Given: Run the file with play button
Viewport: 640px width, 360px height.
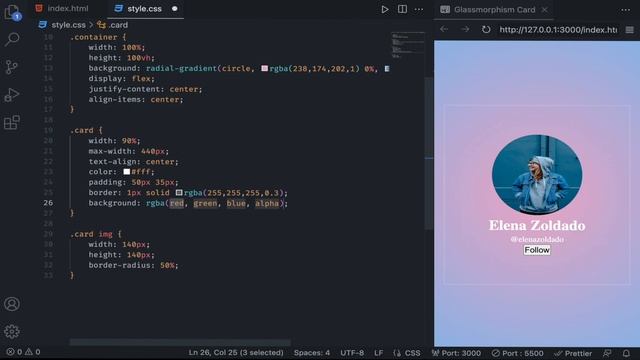Looking at the screenshot, I should pos(384,9).
